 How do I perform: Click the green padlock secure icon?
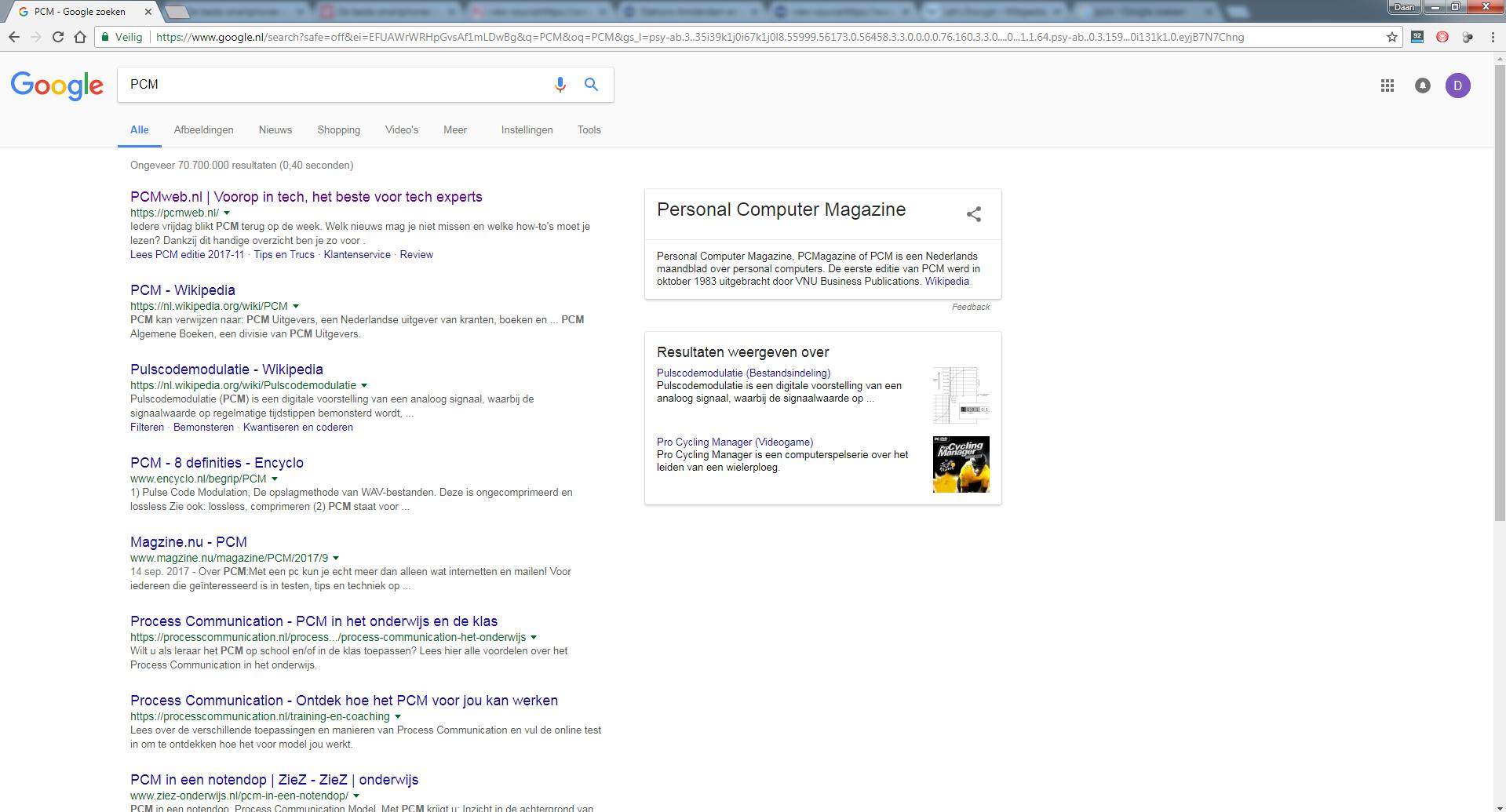[106, 37]
